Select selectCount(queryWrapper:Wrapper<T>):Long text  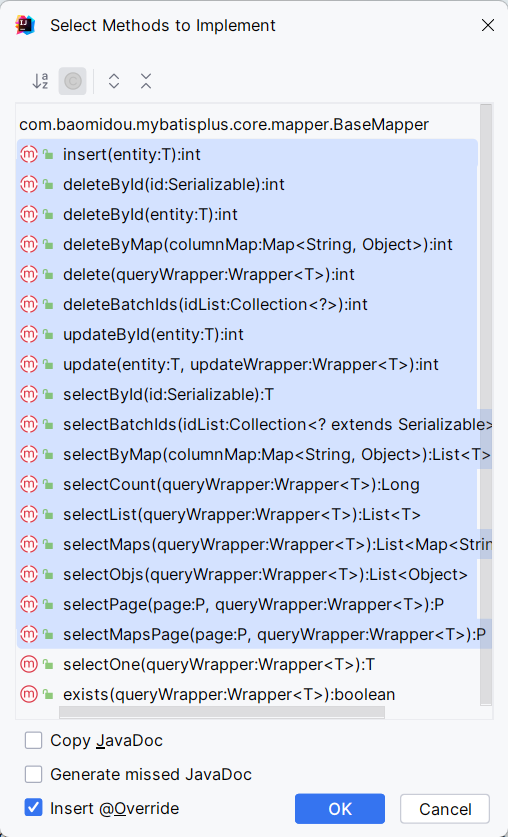(241, 485)
